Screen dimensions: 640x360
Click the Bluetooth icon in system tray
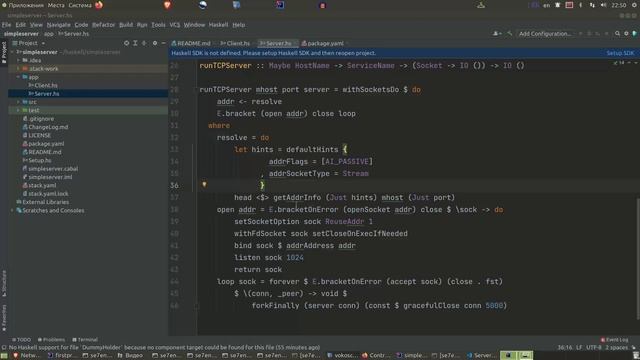pos(581,5)
